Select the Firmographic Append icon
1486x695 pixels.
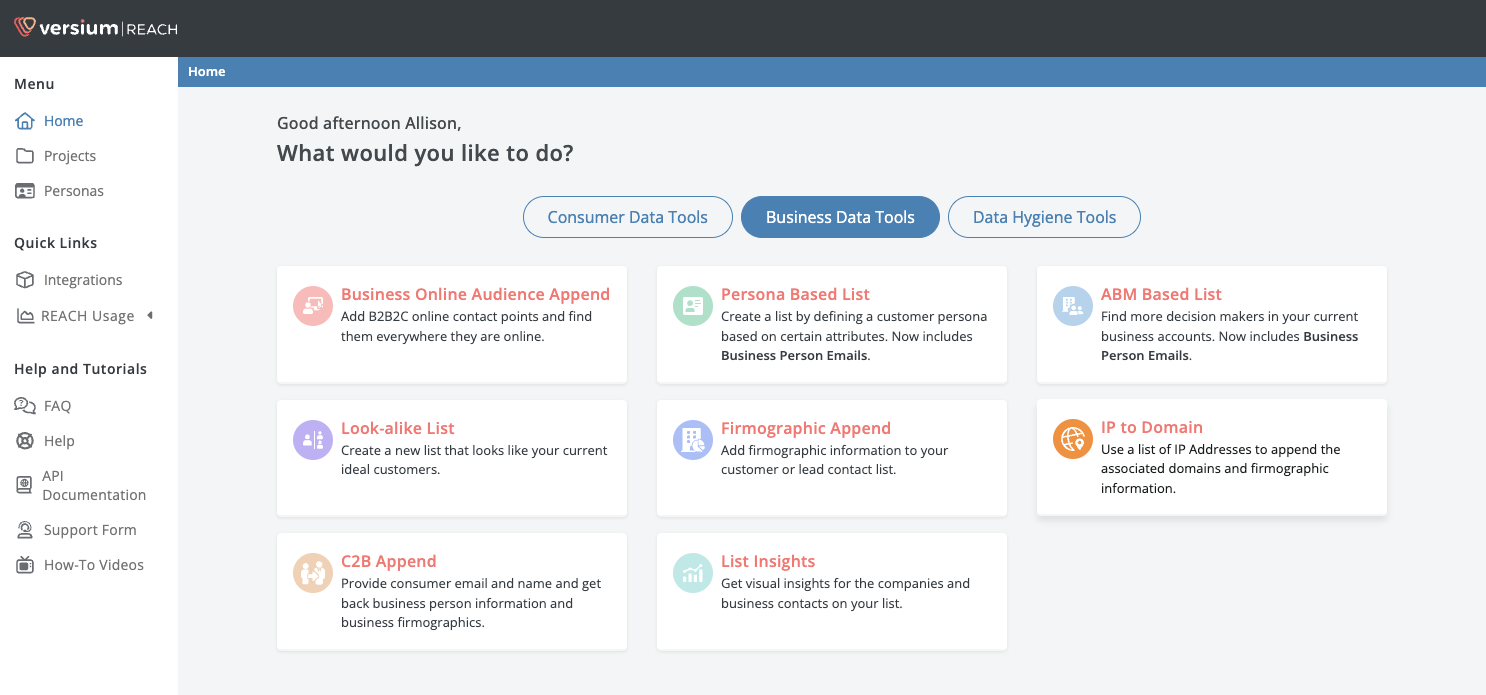[x=692, y=439]
